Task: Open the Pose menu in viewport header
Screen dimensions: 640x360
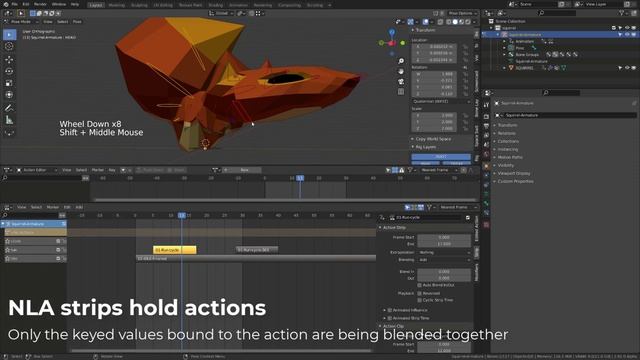Action: point(77,22)
